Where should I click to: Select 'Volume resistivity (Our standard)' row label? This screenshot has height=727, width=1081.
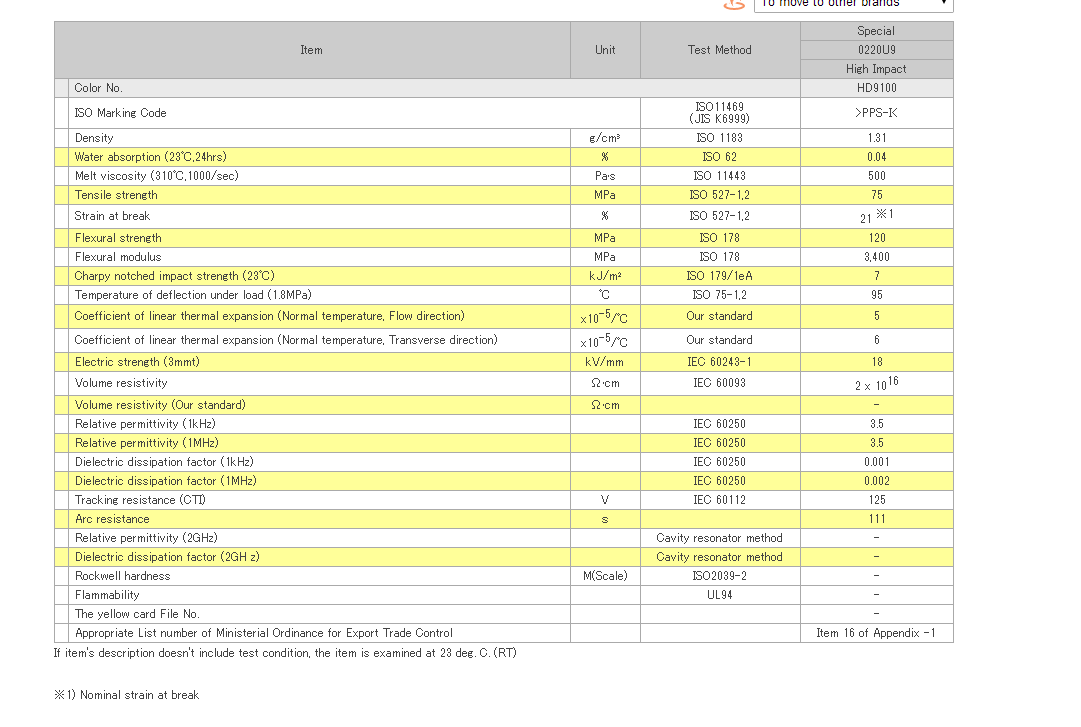pyautogui.click(x=160, y=405)
